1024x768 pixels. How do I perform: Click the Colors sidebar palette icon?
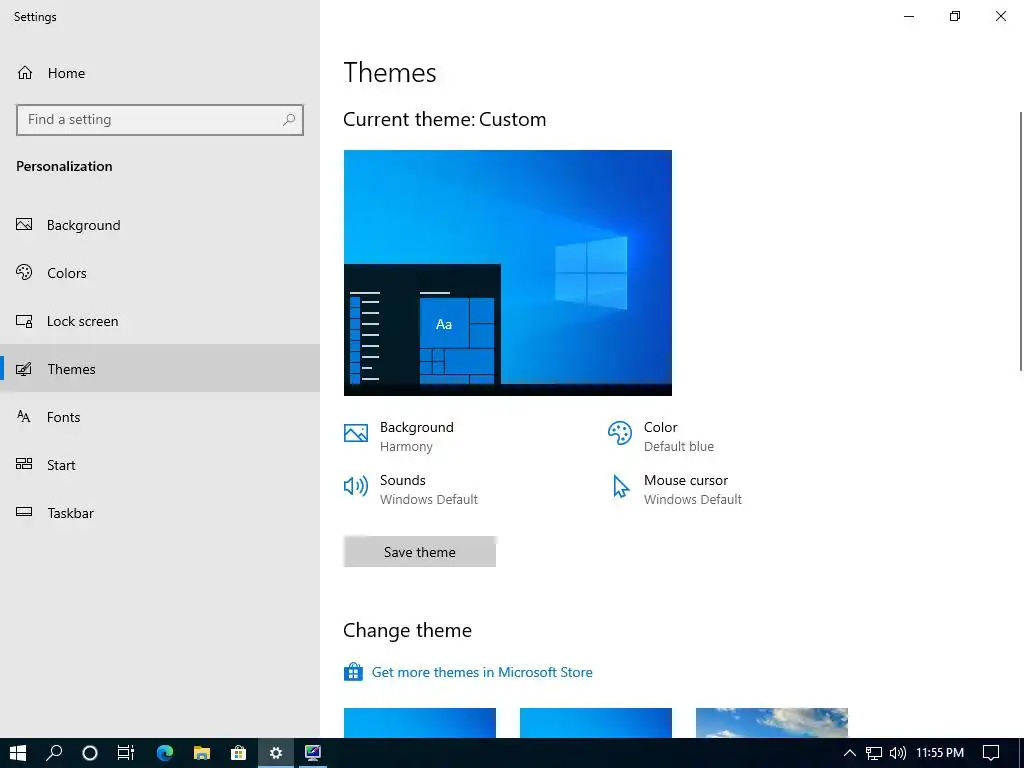tap(24, 272)
